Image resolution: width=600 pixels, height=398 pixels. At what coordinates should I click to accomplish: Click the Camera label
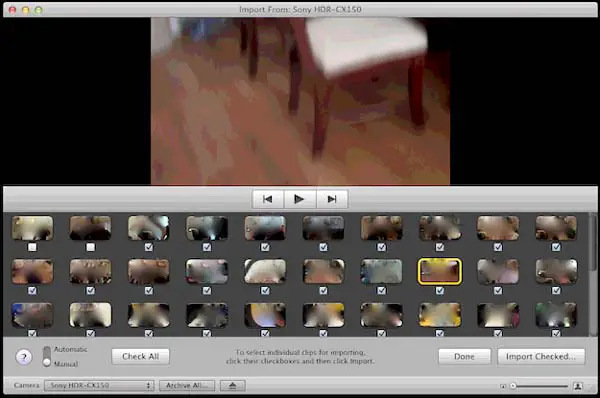26,385
